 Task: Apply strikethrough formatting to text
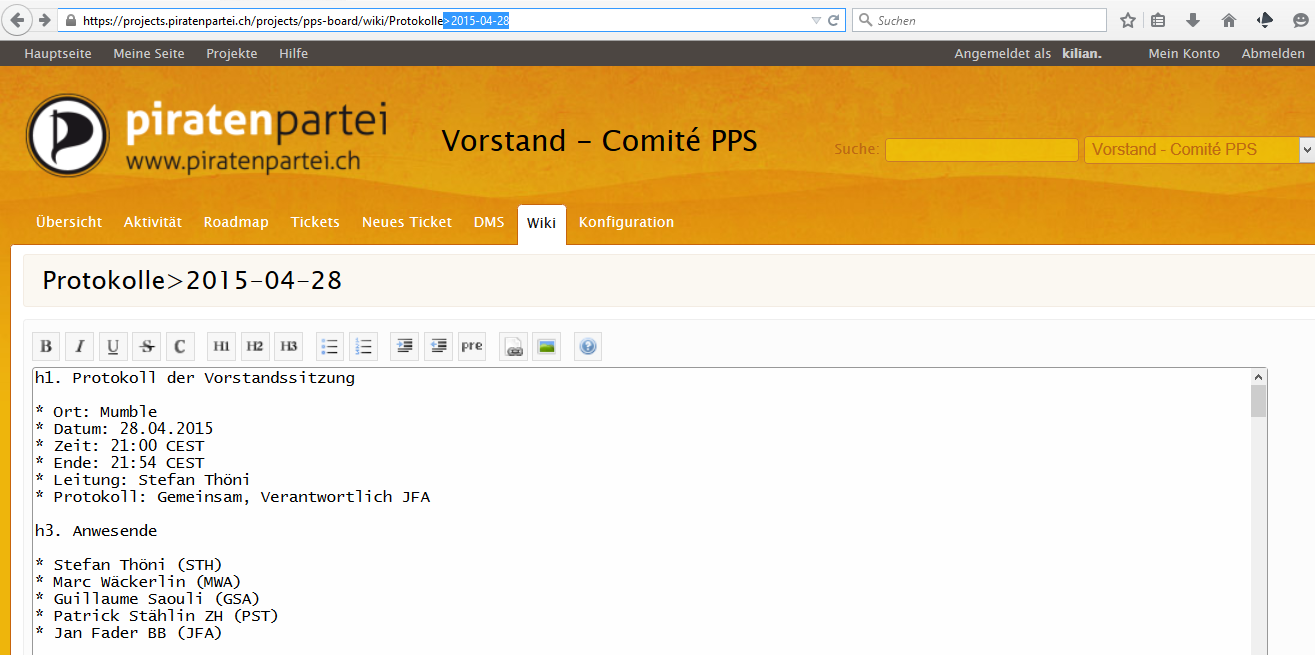click(x=147, y=347)
